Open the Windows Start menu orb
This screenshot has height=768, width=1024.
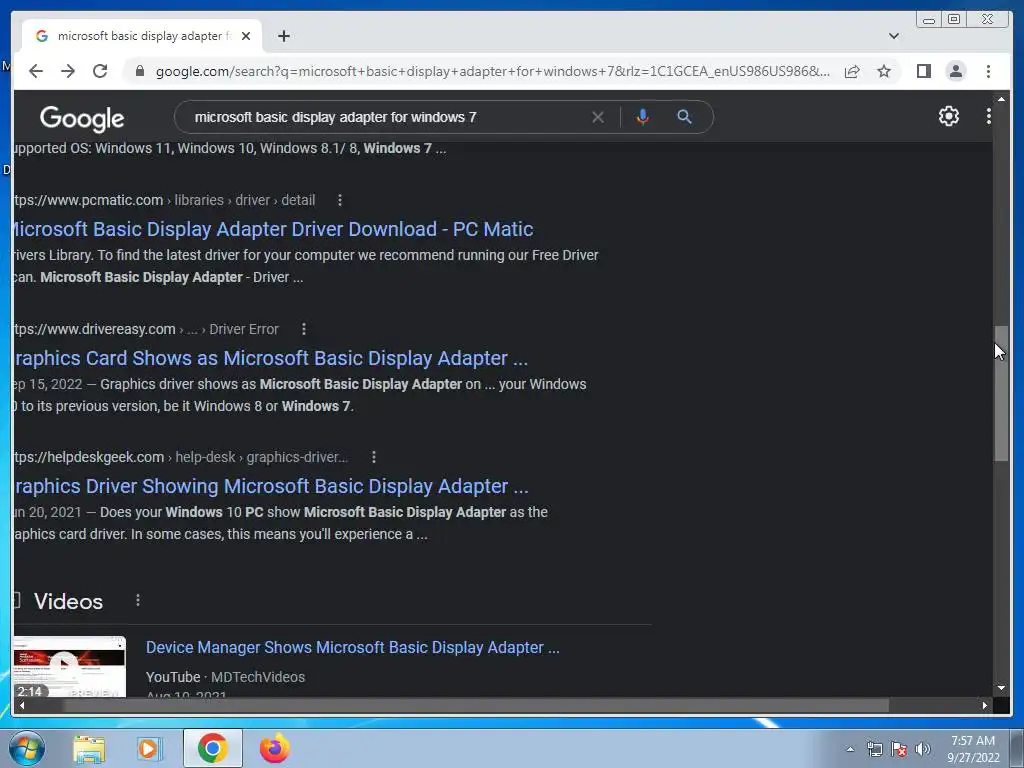(x=27, y=748)
